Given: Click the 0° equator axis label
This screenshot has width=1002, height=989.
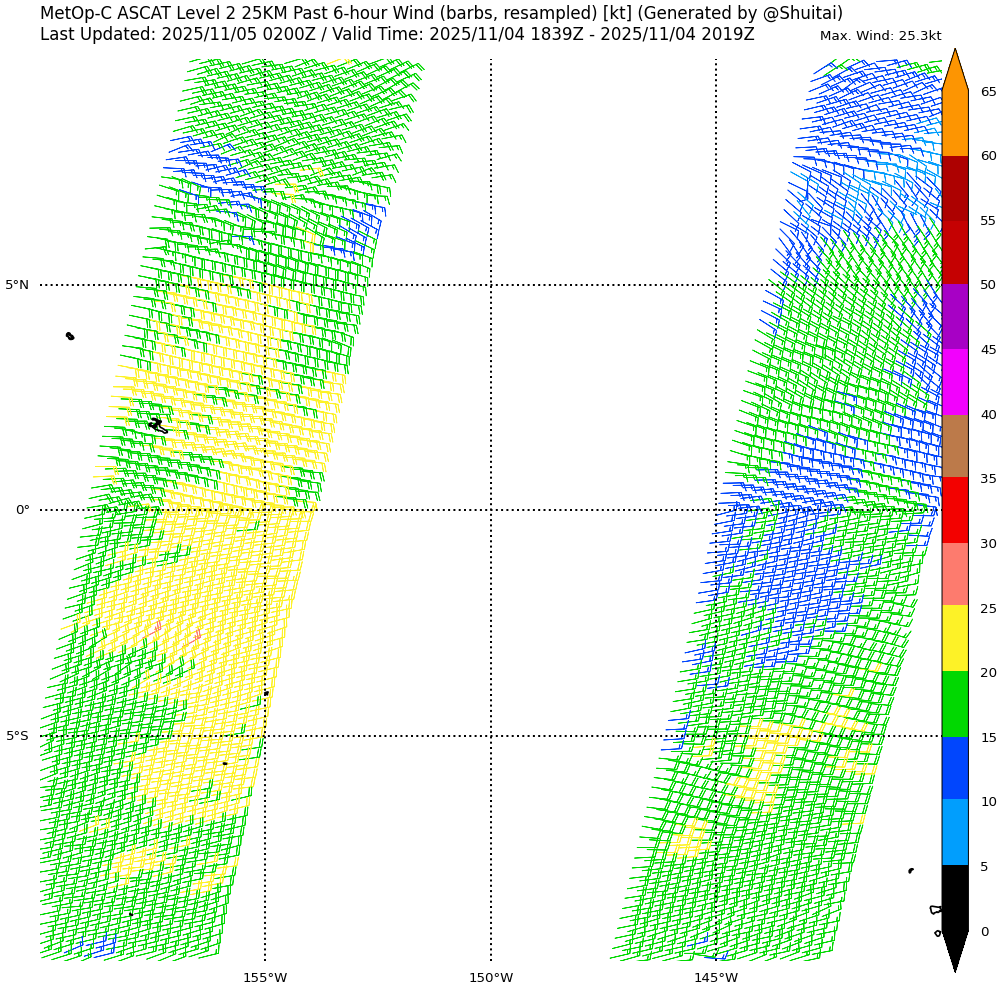Looking at the screenshot, I should (x=22, y=510).
